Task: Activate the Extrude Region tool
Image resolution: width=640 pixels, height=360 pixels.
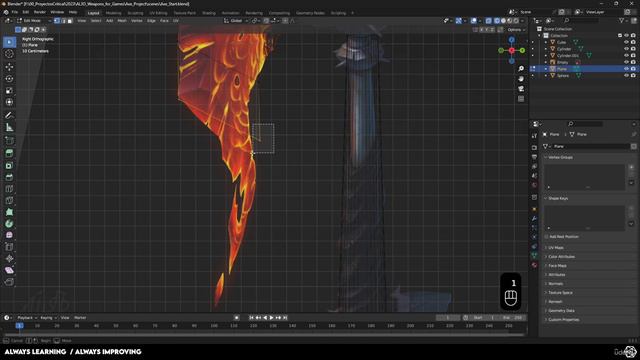Action: pos(9,153)
